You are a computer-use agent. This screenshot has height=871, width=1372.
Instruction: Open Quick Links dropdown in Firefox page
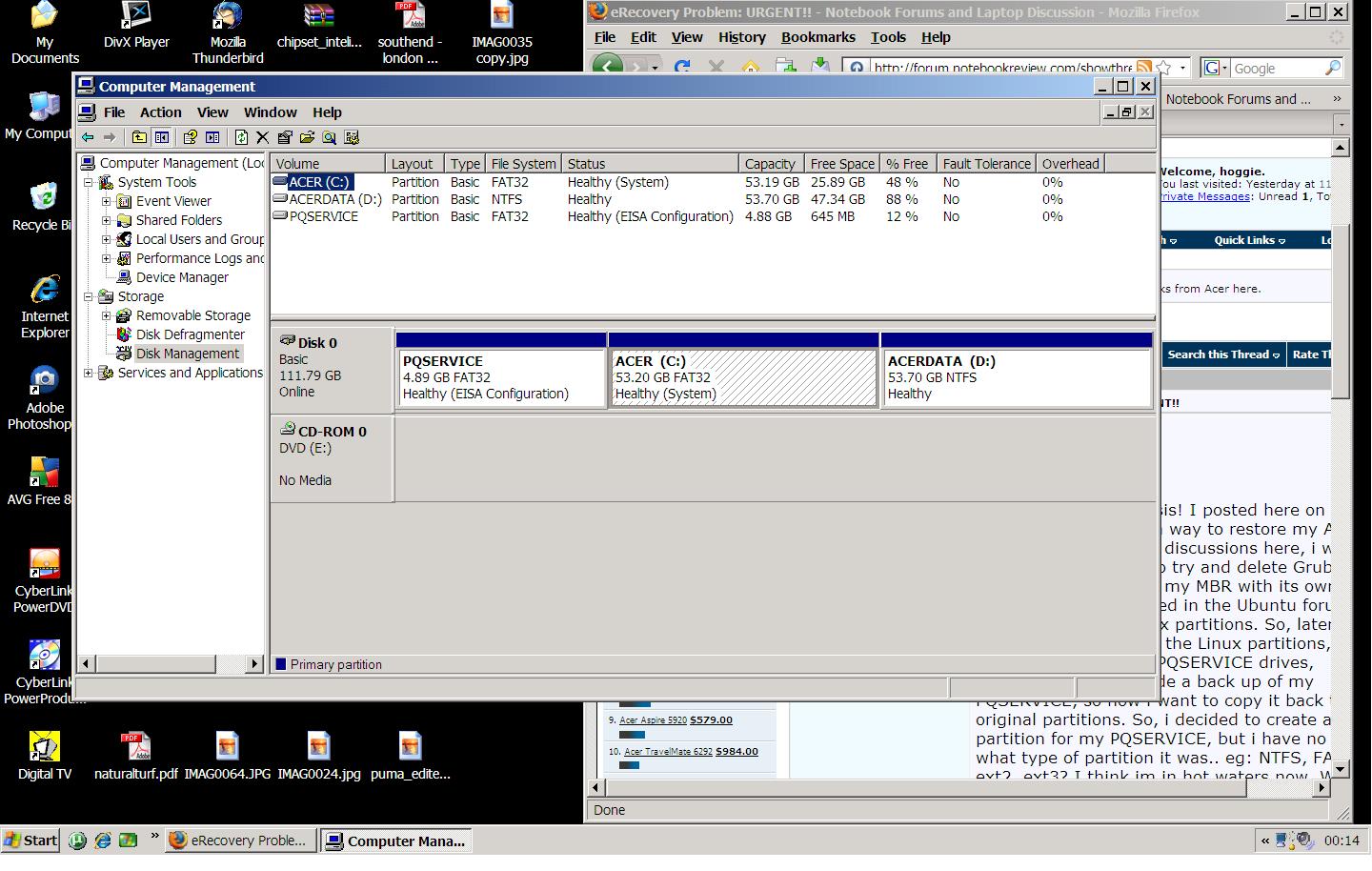[x=1249, y=240]
